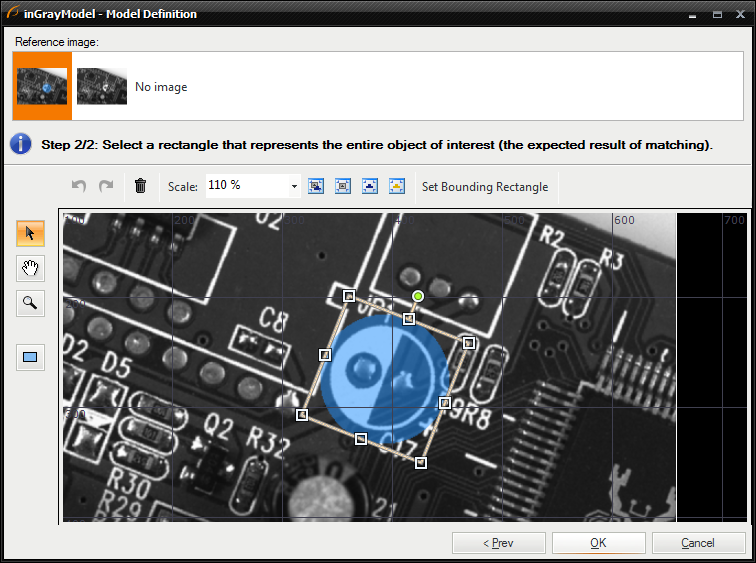The image size is (756, 563).
Task: Select the arrow pointer tool
Action: pyautogui.click(x=30, y=233)
